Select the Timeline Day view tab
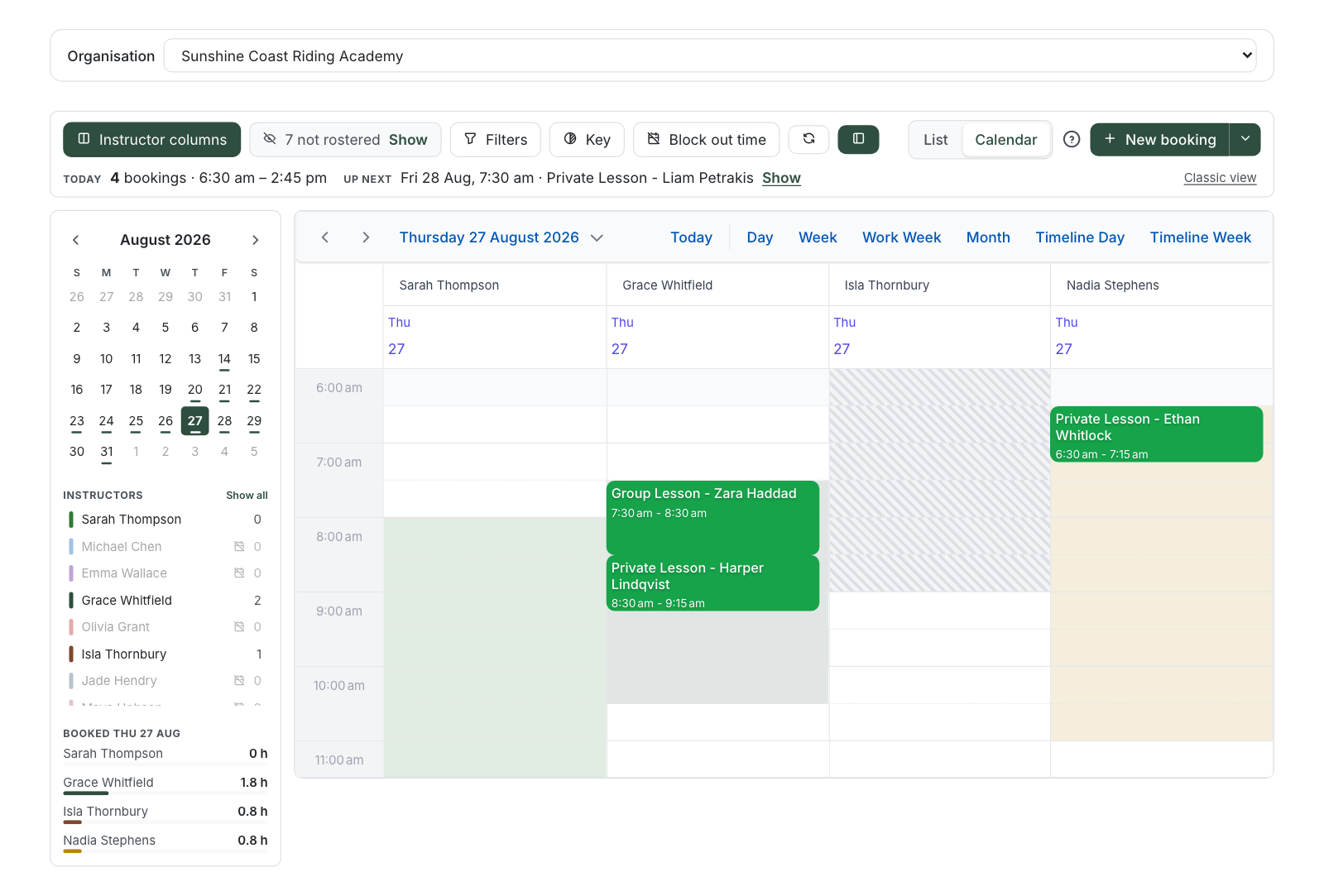 (x=1080, y=237)
